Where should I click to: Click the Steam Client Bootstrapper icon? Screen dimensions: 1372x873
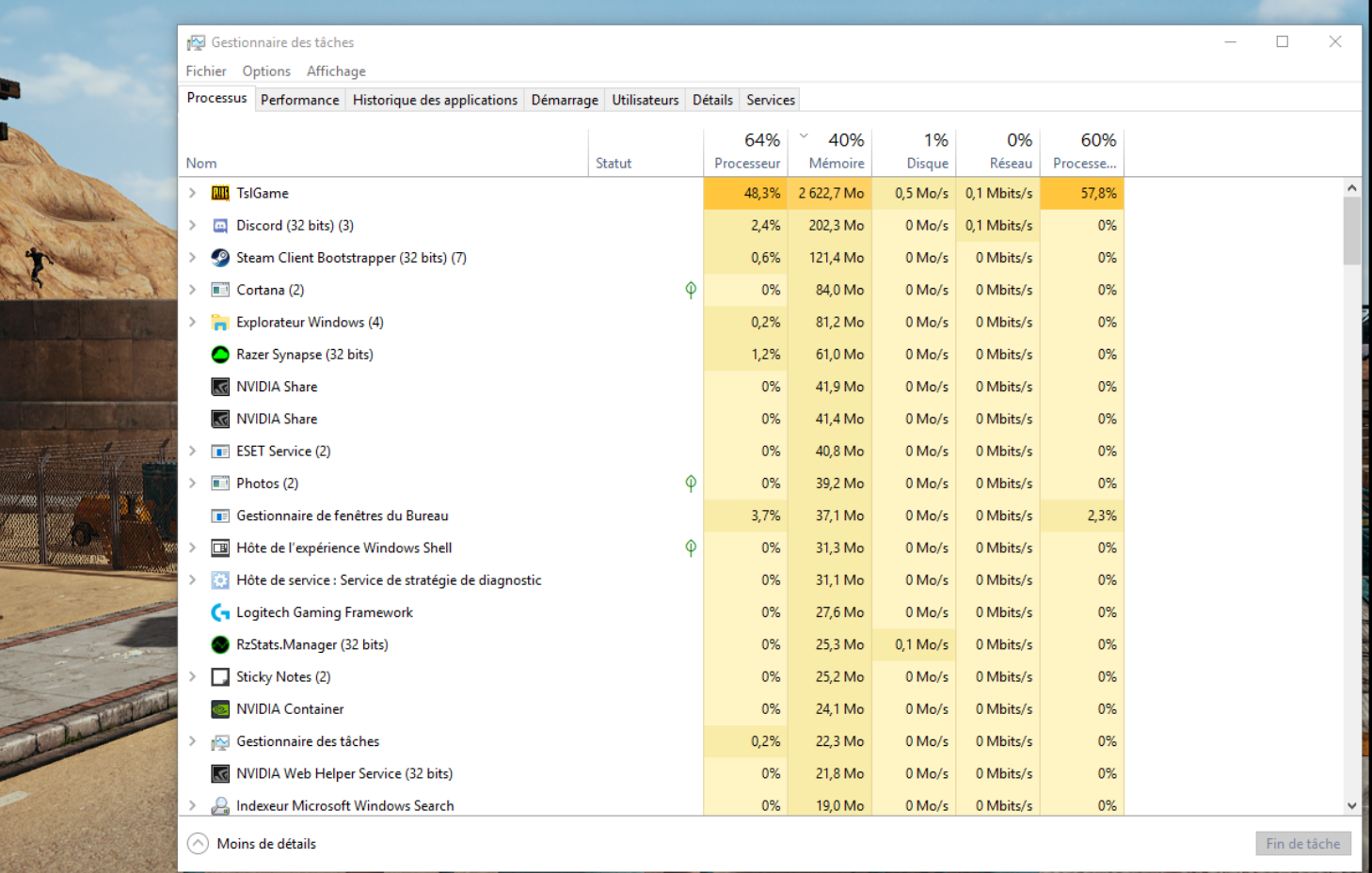(220, 258)
